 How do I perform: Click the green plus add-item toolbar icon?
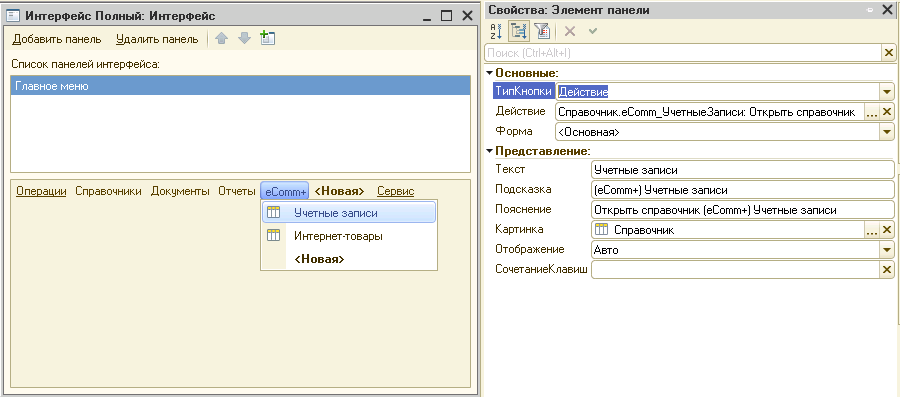267,38
